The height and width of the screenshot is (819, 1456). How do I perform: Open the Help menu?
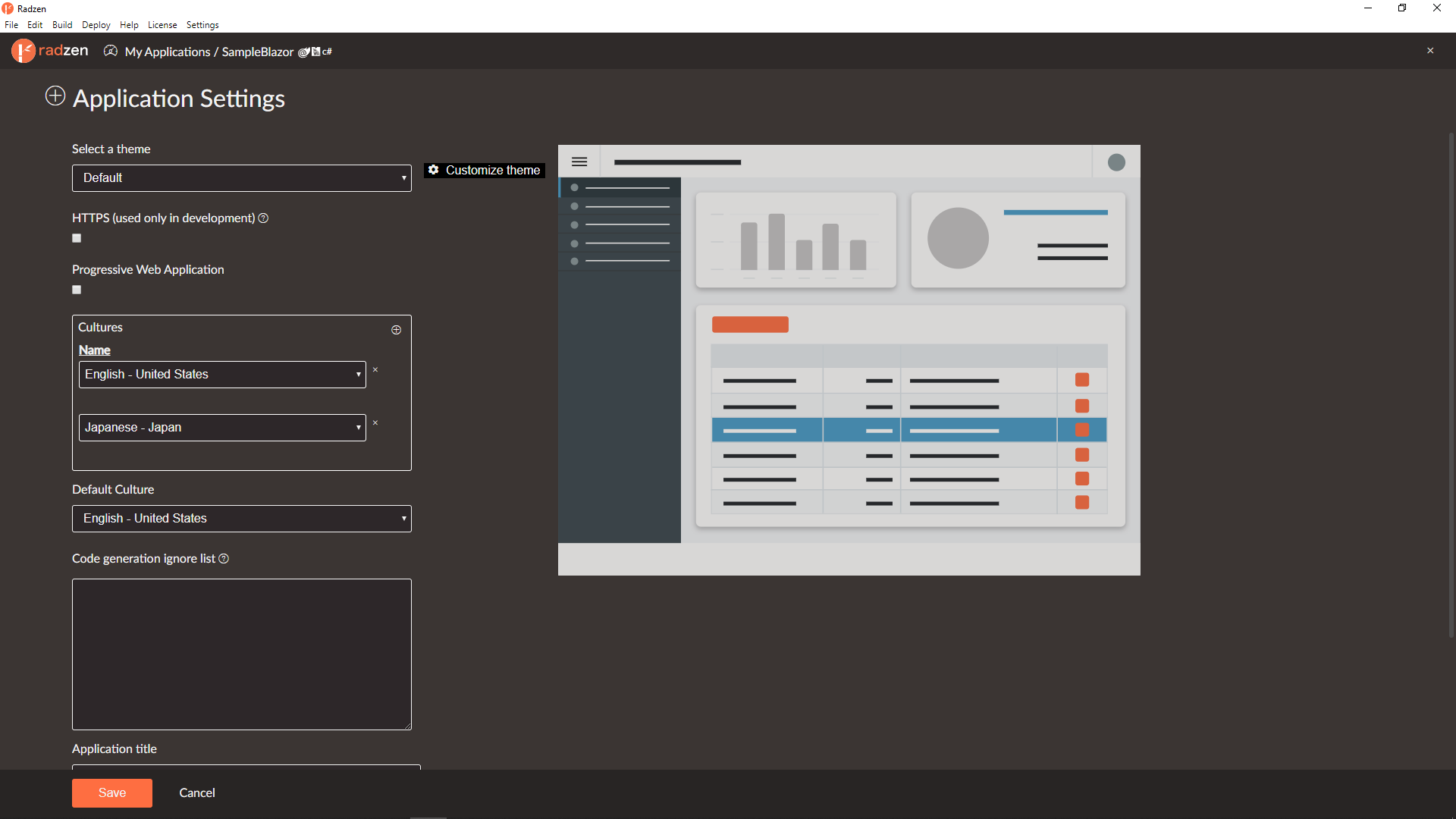129,25
